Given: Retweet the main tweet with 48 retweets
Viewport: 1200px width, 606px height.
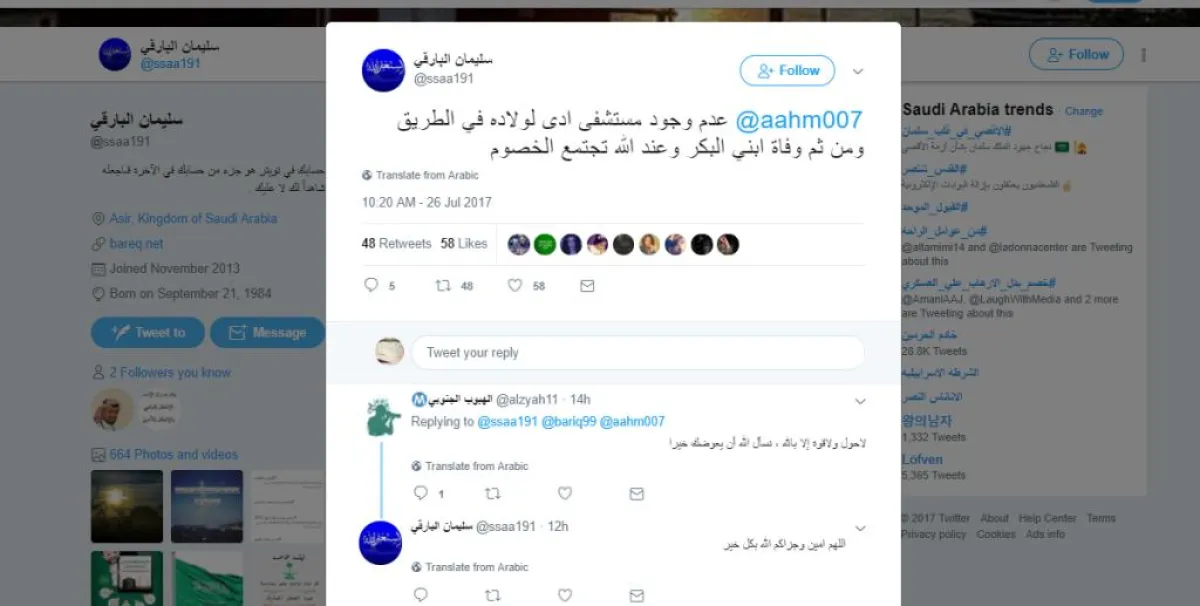Looking at the screenshot, I should tap(443, 285).
